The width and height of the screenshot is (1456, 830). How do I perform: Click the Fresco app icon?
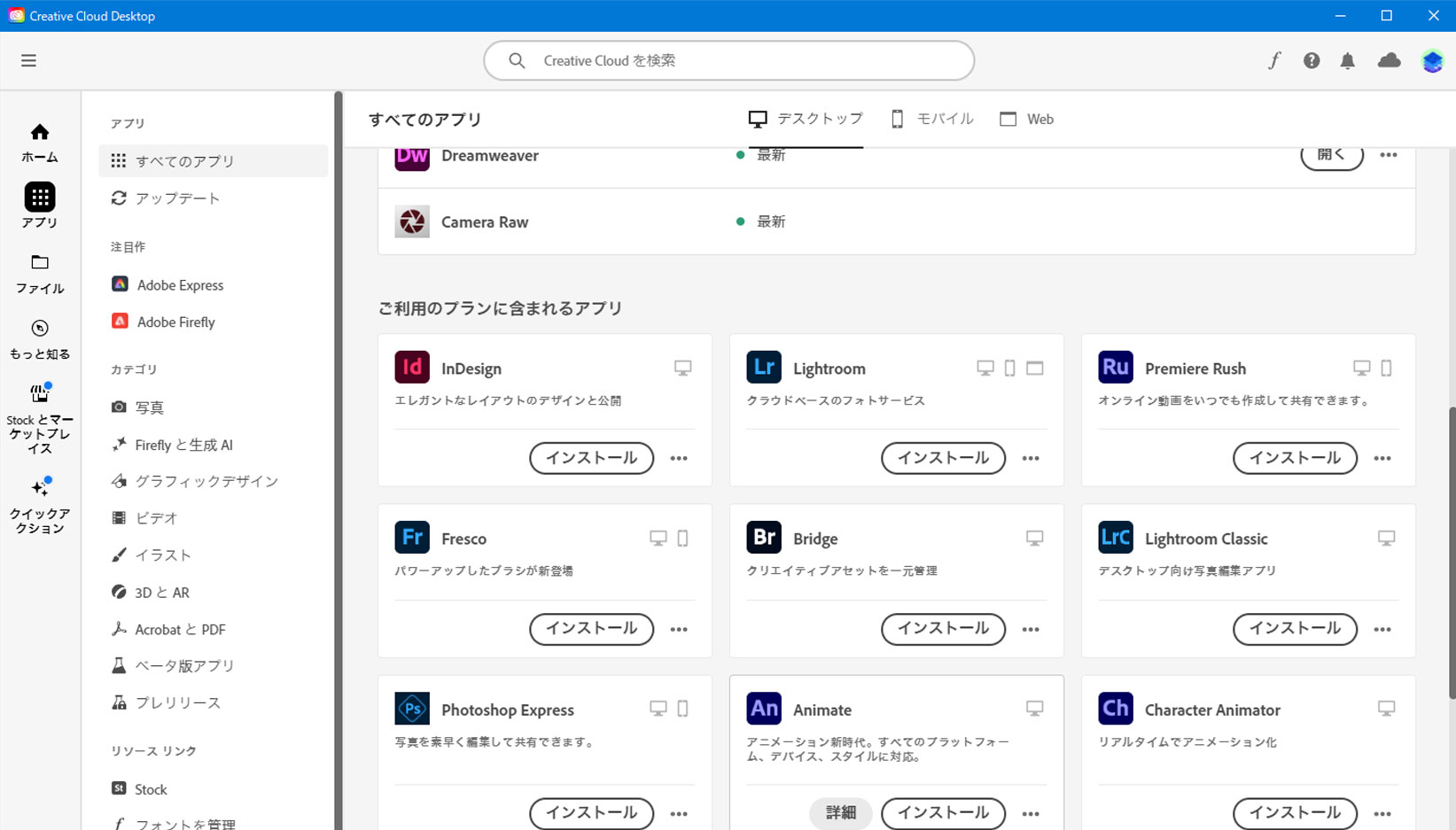[x=412, y=538]
